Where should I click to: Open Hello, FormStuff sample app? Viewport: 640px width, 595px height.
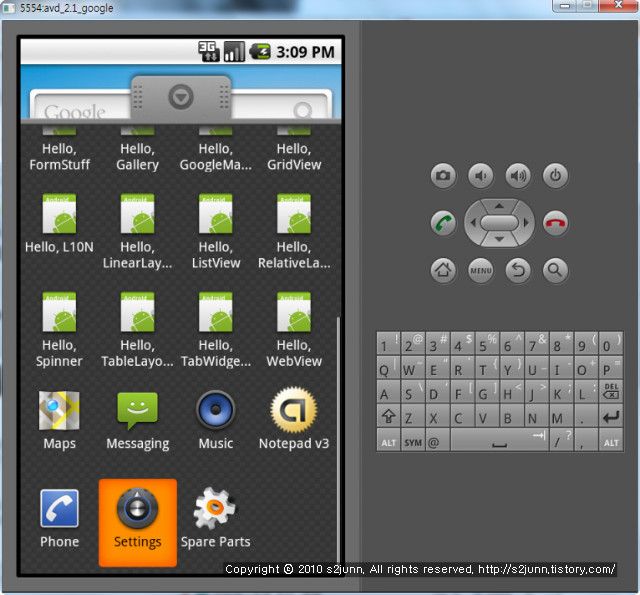pyautogui.click(x=59, y=149)
